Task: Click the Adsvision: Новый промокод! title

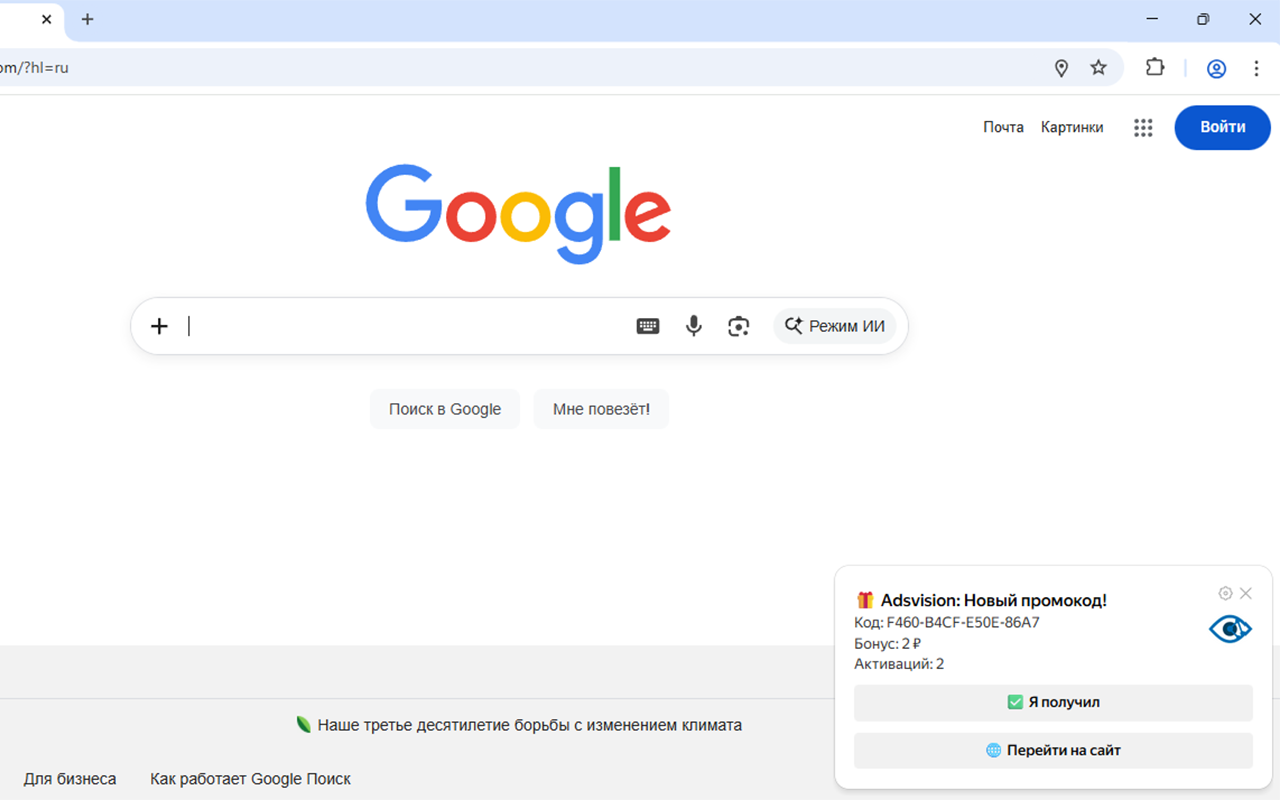Action: pos(993,601)
